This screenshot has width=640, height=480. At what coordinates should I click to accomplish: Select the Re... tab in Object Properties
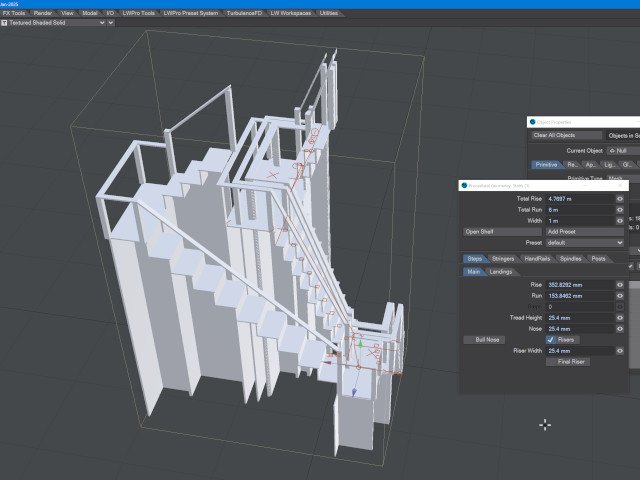click(x=572, y=164)
